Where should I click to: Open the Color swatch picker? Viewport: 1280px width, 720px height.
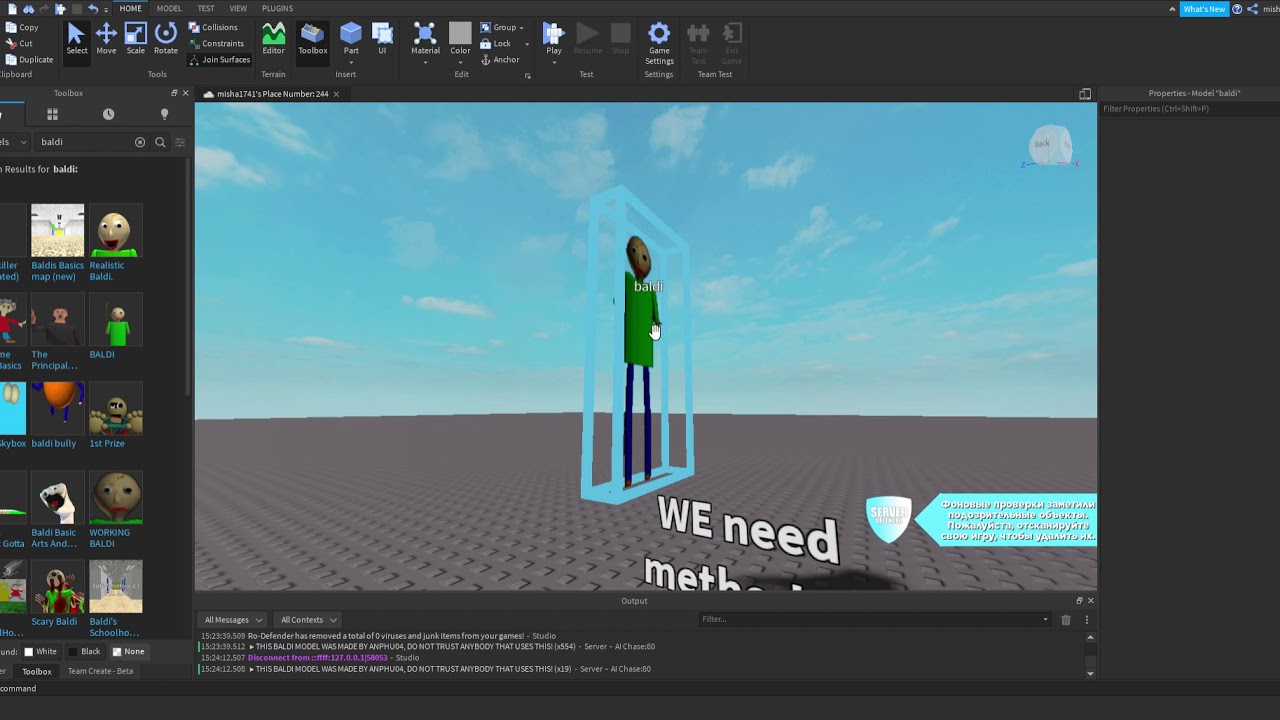tap(460, 34)
